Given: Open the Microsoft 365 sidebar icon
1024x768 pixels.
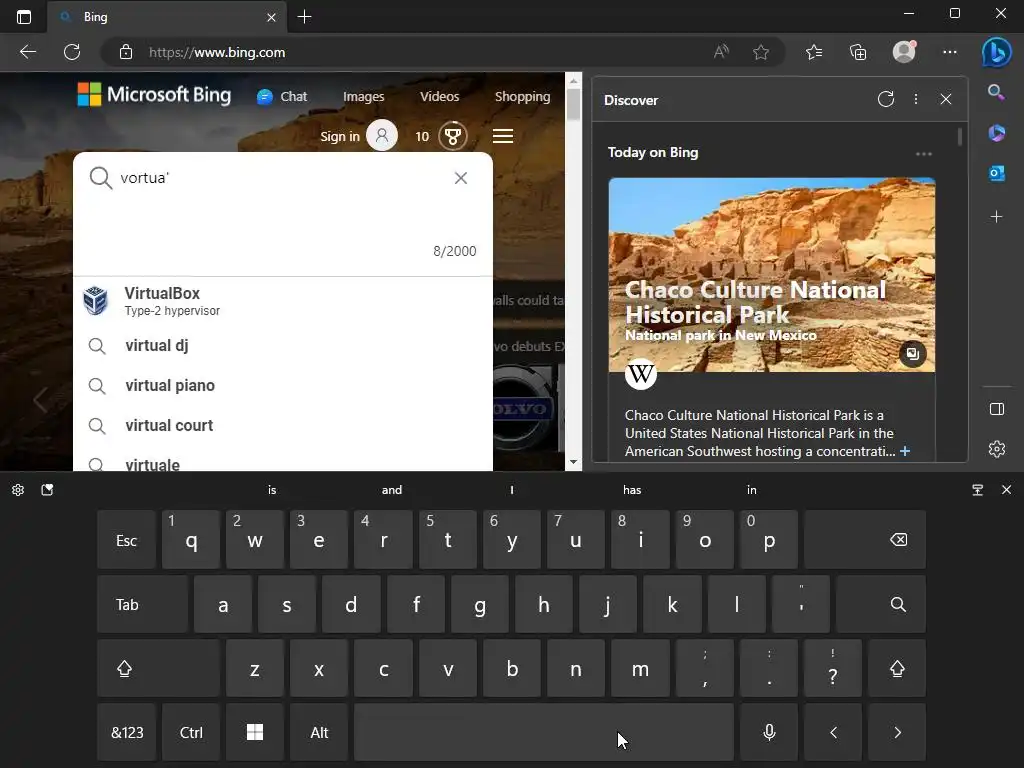Looking at the screenshot, I should point(997,133).
